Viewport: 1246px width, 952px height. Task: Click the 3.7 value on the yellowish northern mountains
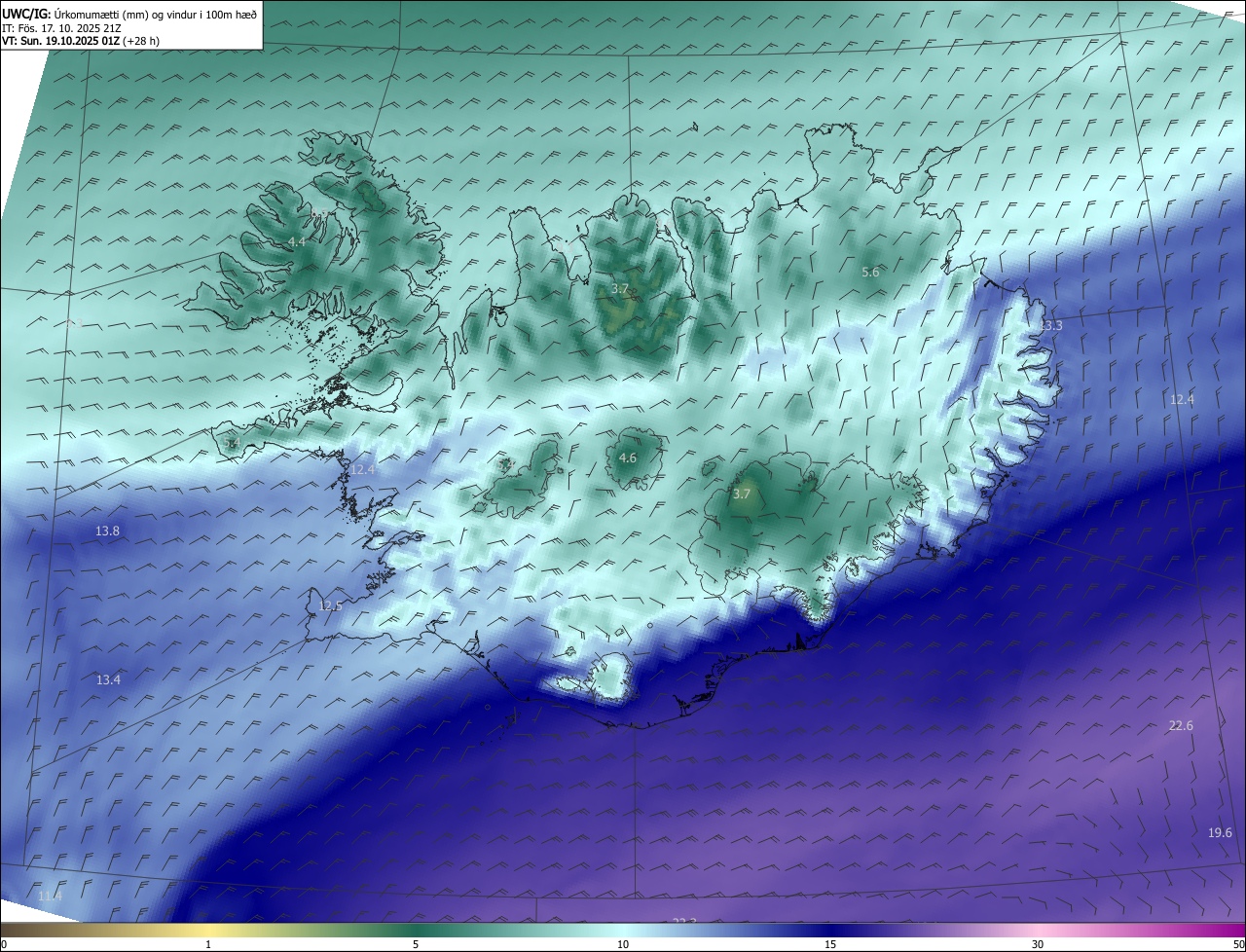tap(620, 289)
